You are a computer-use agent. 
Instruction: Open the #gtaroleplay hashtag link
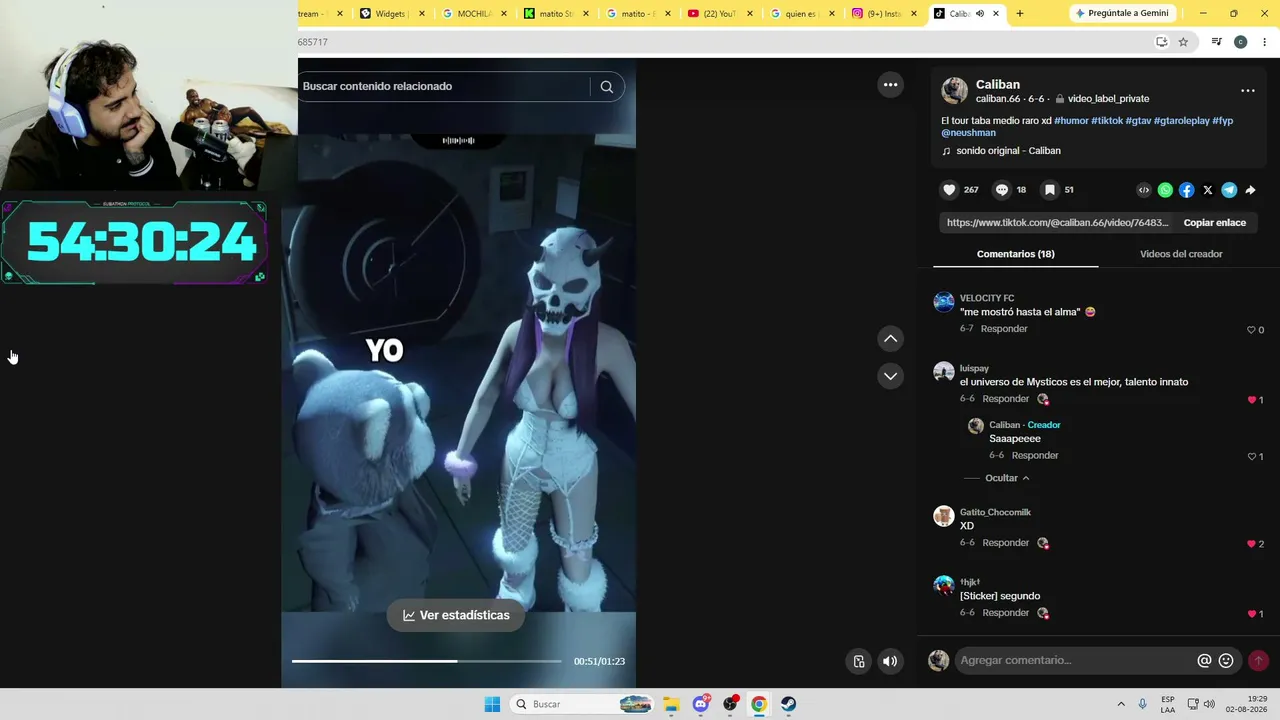[x=1181, y=121]
